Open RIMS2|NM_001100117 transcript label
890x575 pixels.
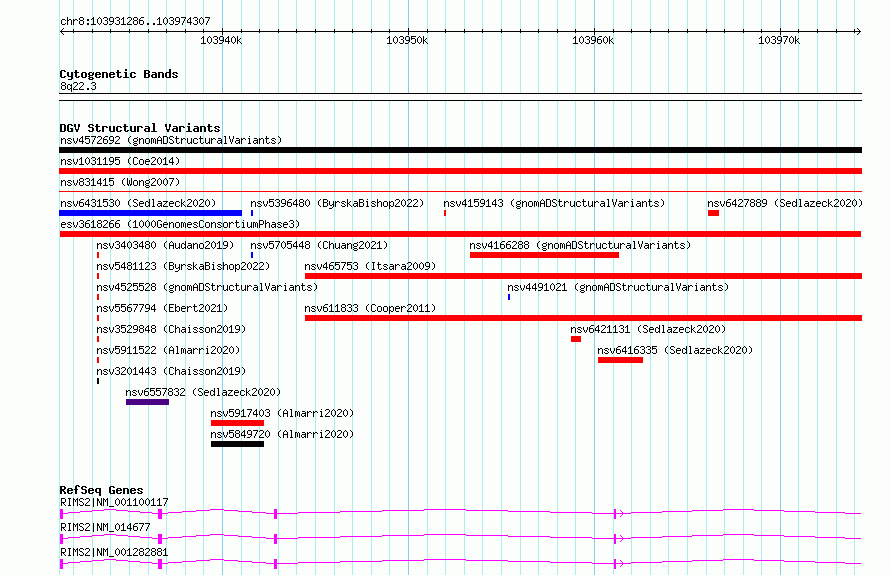(x=114, y=502)
